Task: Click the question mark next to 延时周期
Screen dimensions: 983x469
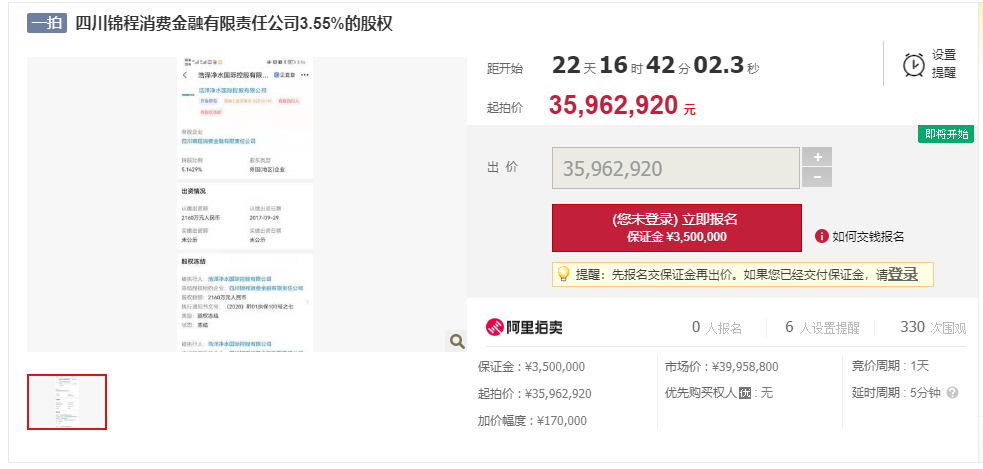Action: pos(952,393)
